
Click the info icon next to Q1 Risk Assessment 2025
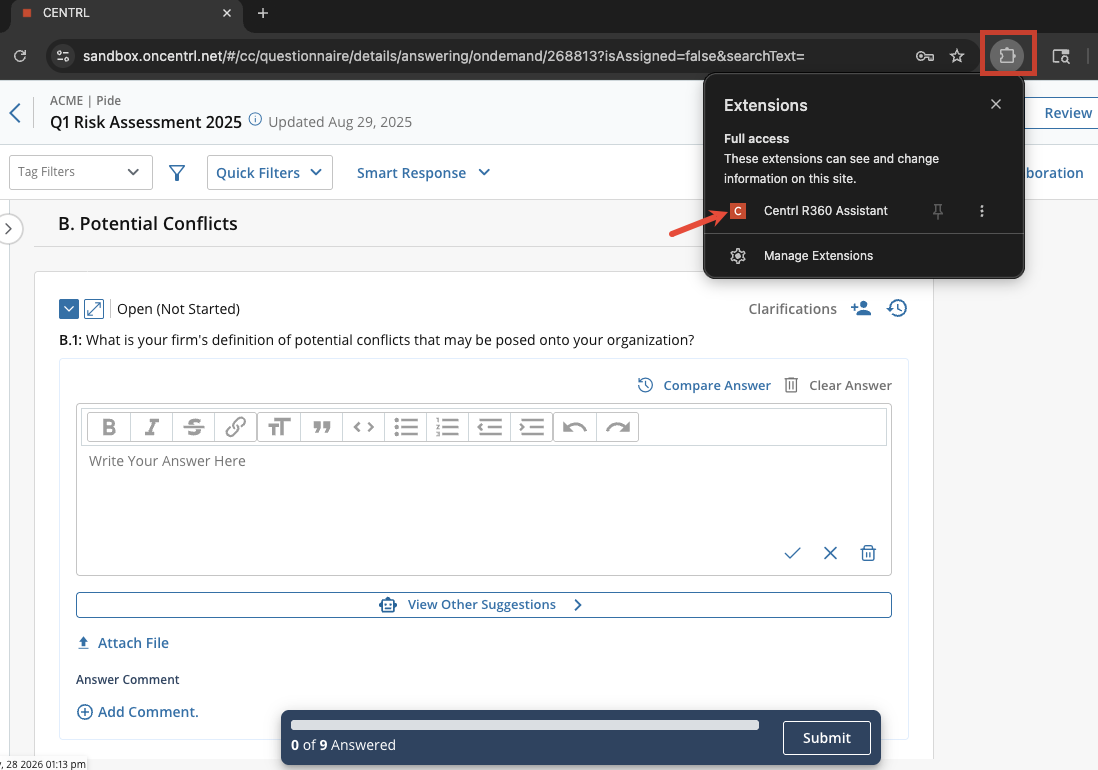click(x=256, y=119)
